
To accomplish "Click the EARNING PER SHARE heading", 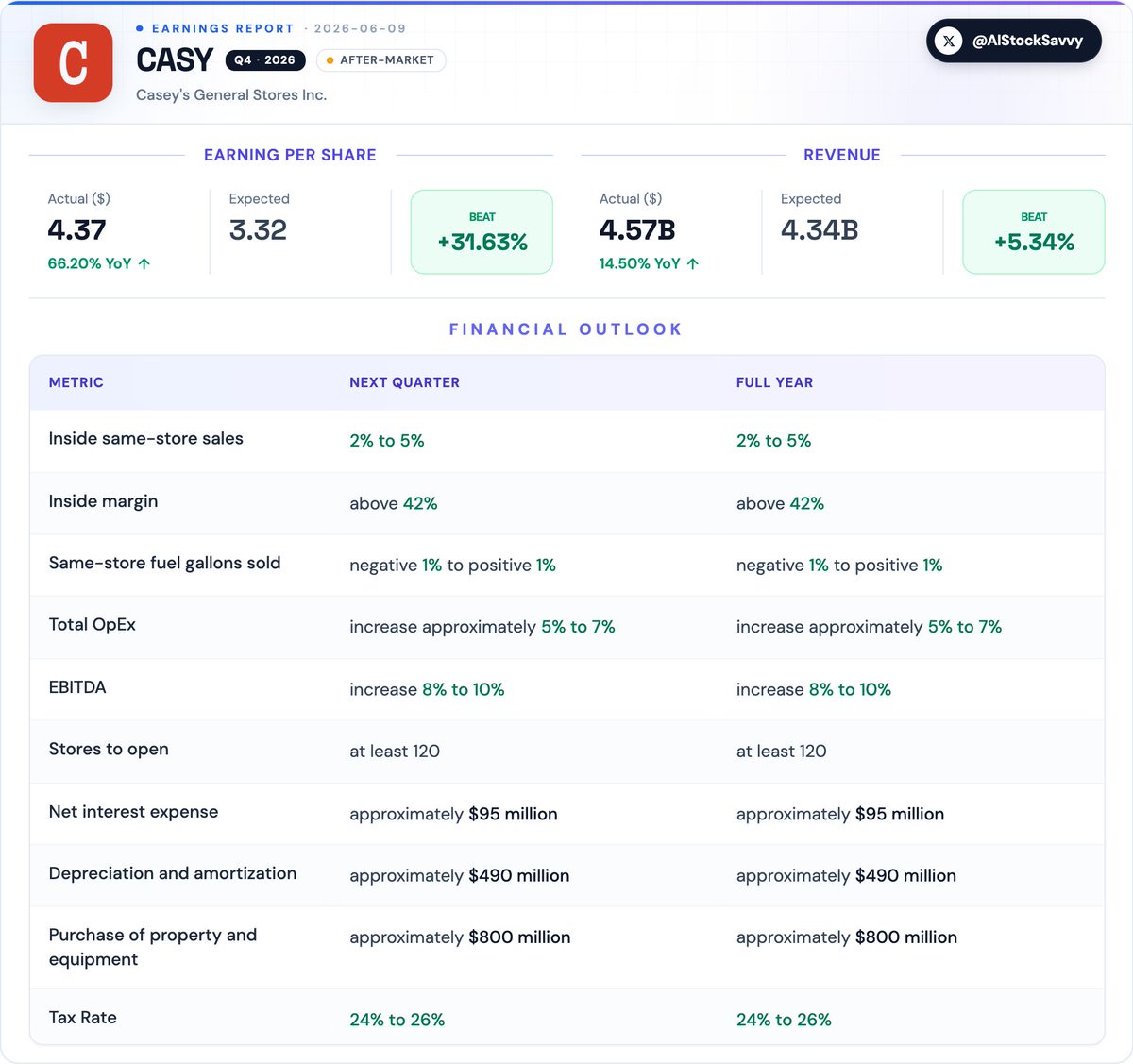I will click(x=290, y=155).
